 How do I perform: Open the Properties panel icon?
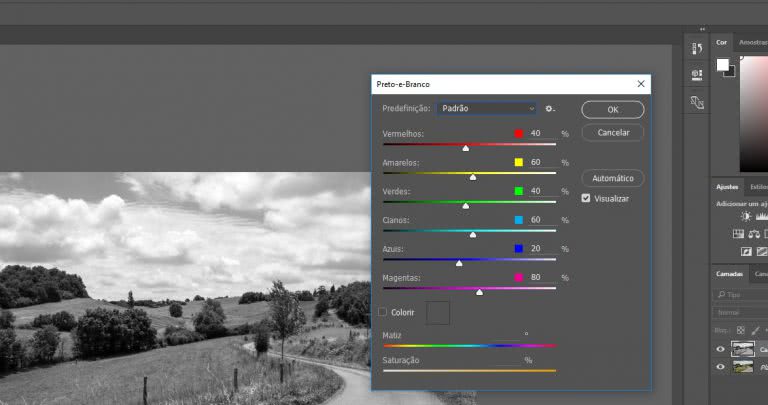[x=696, y=75]
